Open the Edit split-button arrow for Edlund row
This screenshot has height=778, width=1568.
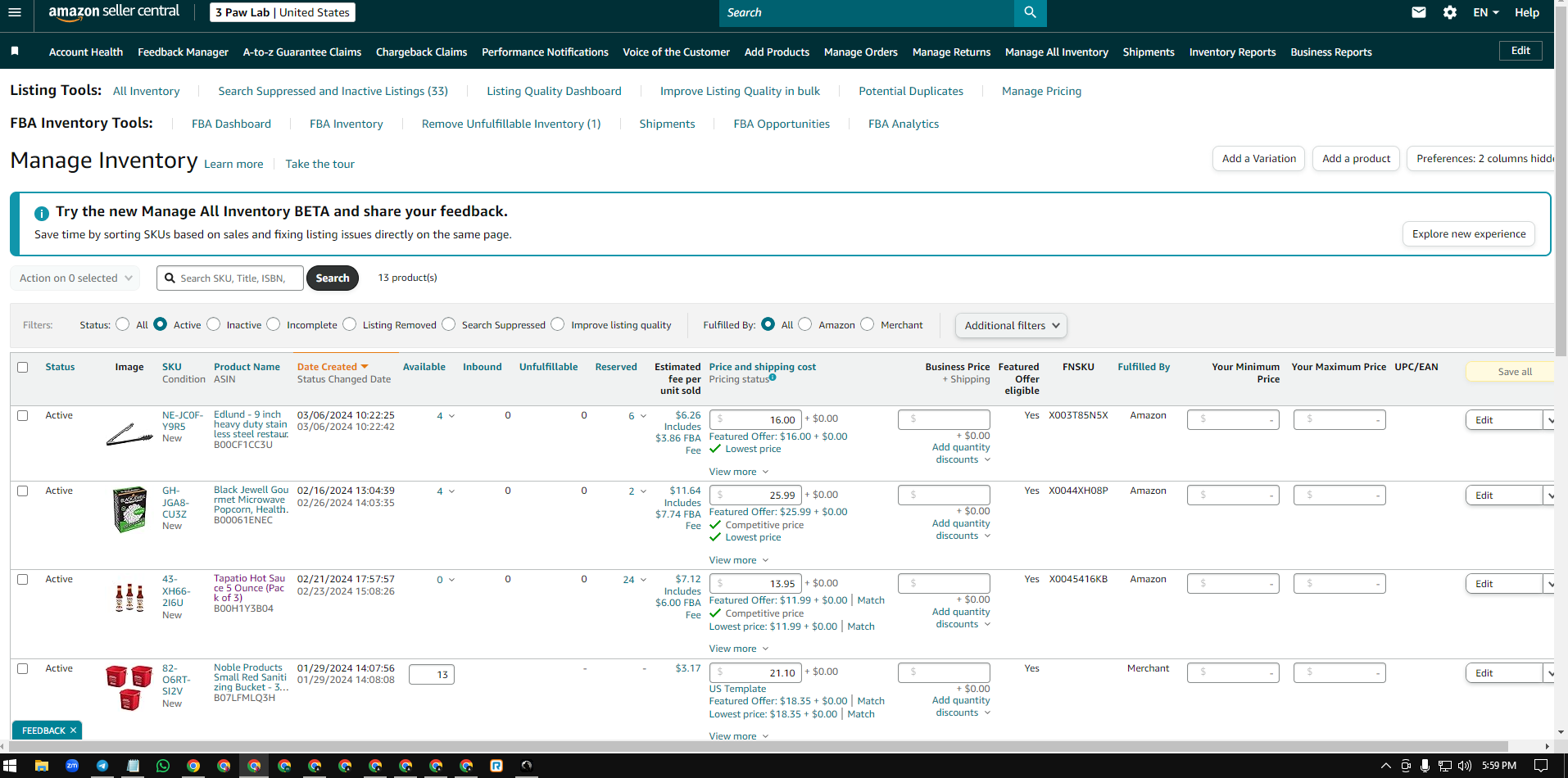(1549, 420)
